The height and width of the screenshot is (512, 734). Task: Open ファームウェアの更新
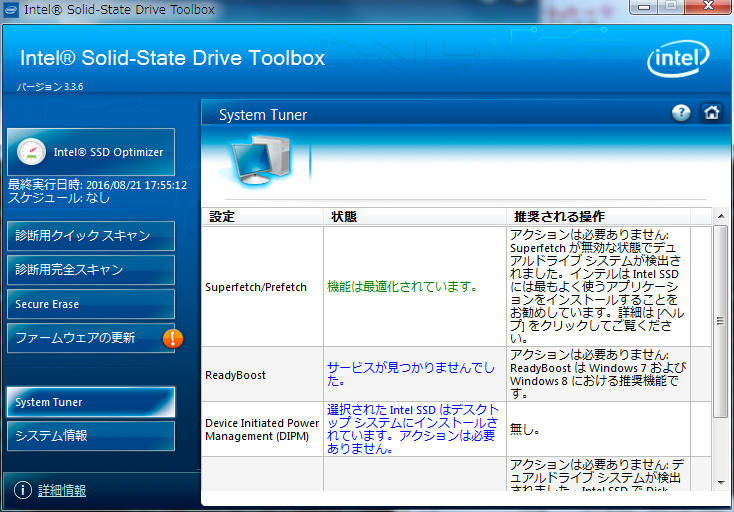tap(91, 338)
